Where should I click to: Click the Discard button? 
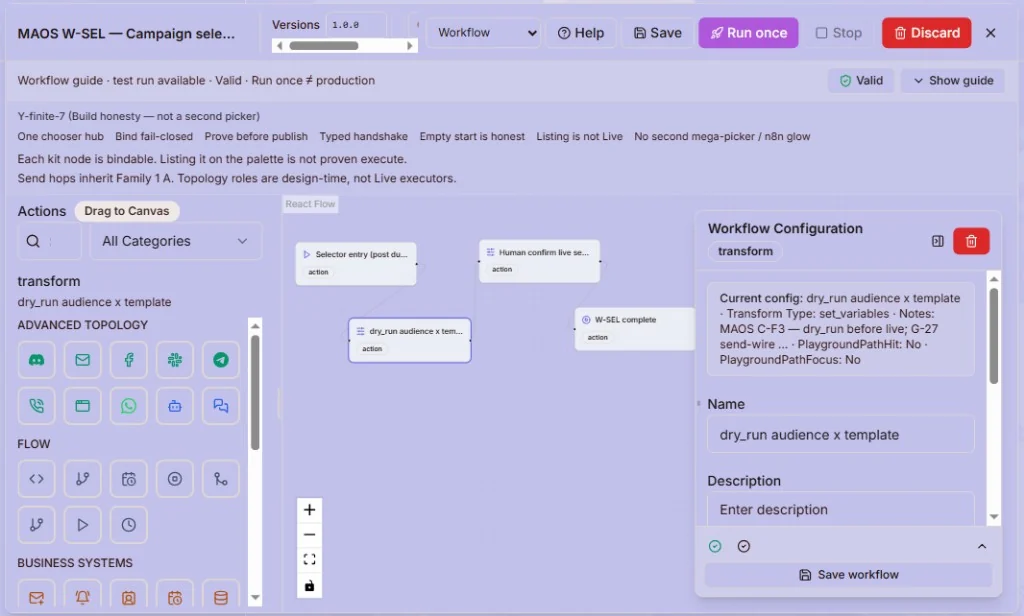tap(927, 33)
